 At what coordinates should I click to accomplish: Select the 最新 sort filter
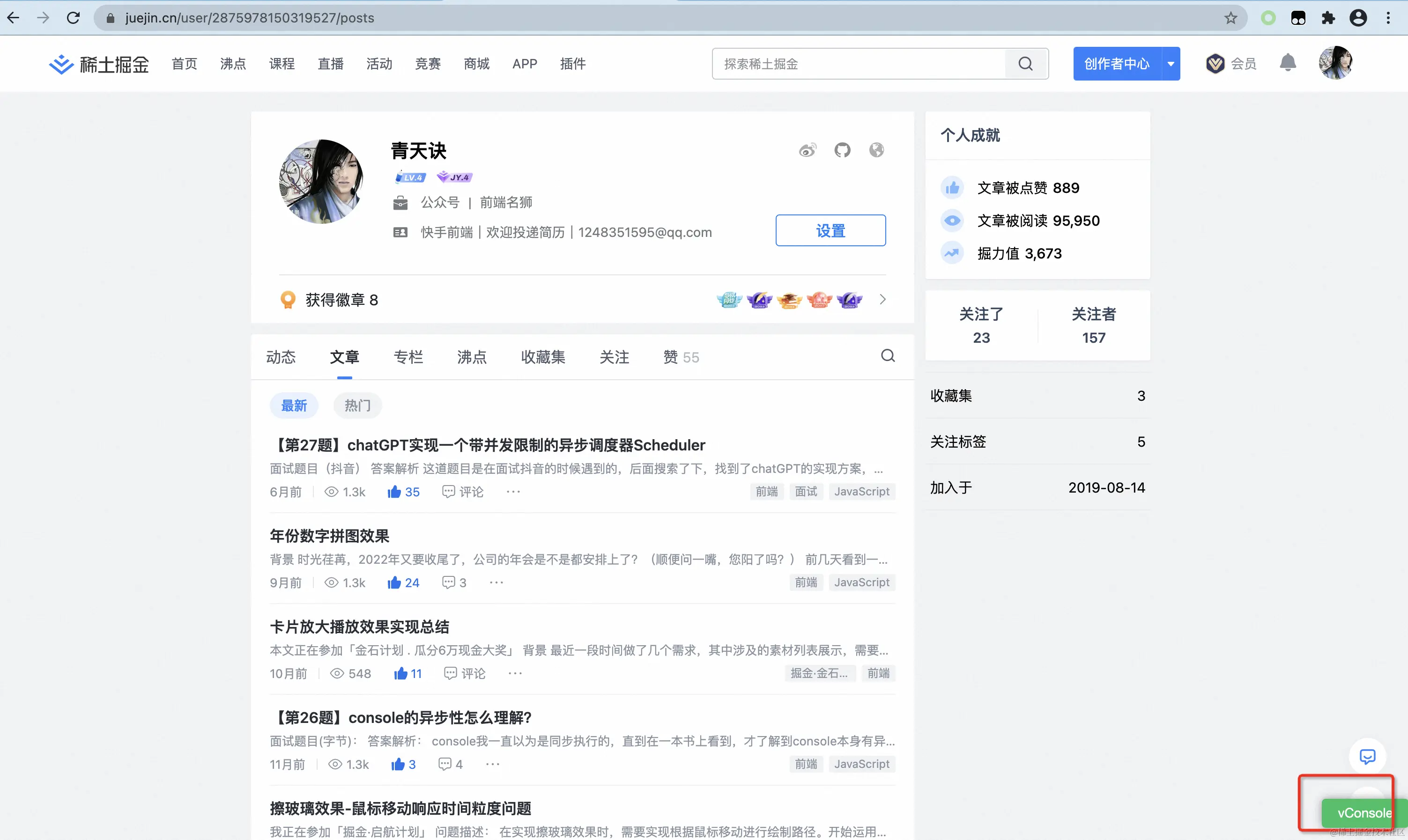(x=294, y=405)
